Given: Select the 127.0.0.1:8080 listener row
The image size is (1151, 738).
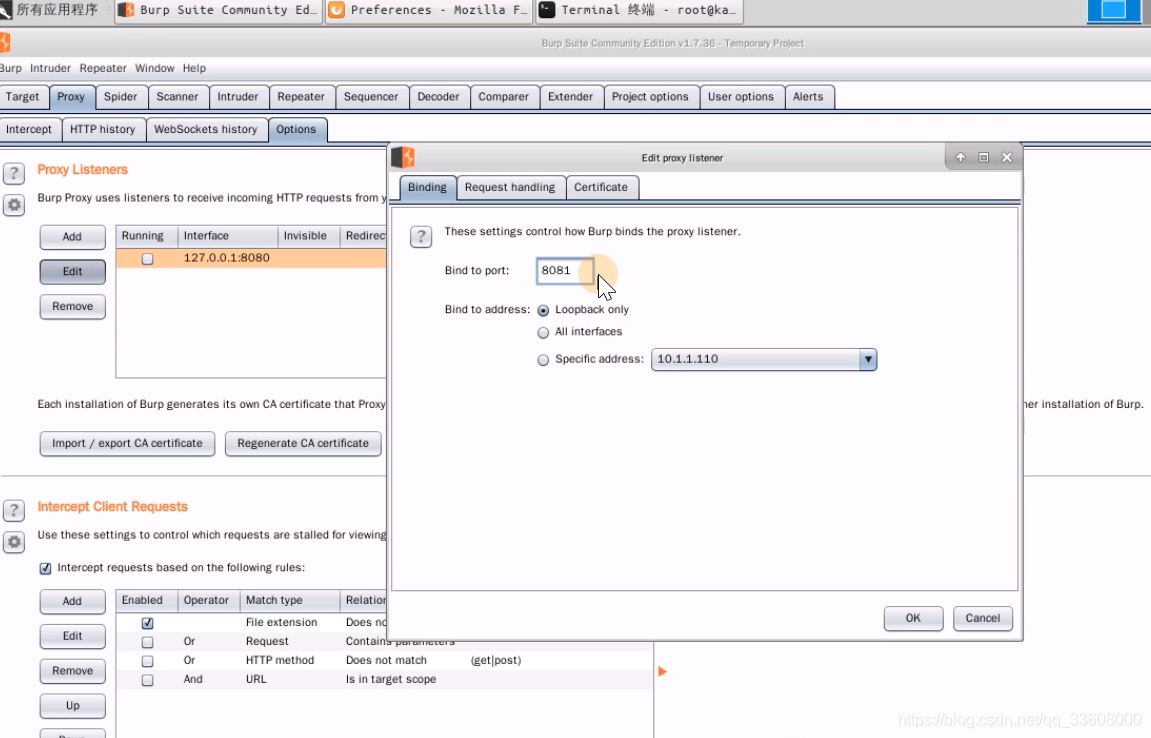Looking at the screenshot, I should pyautogui.click(x=251, y=258).
